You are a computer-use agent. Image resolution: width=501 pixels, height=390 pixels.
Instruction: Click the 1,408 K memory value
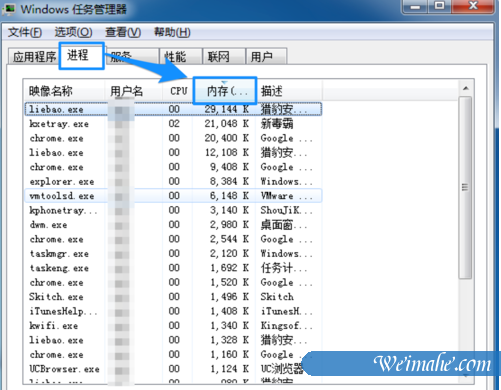229,311
